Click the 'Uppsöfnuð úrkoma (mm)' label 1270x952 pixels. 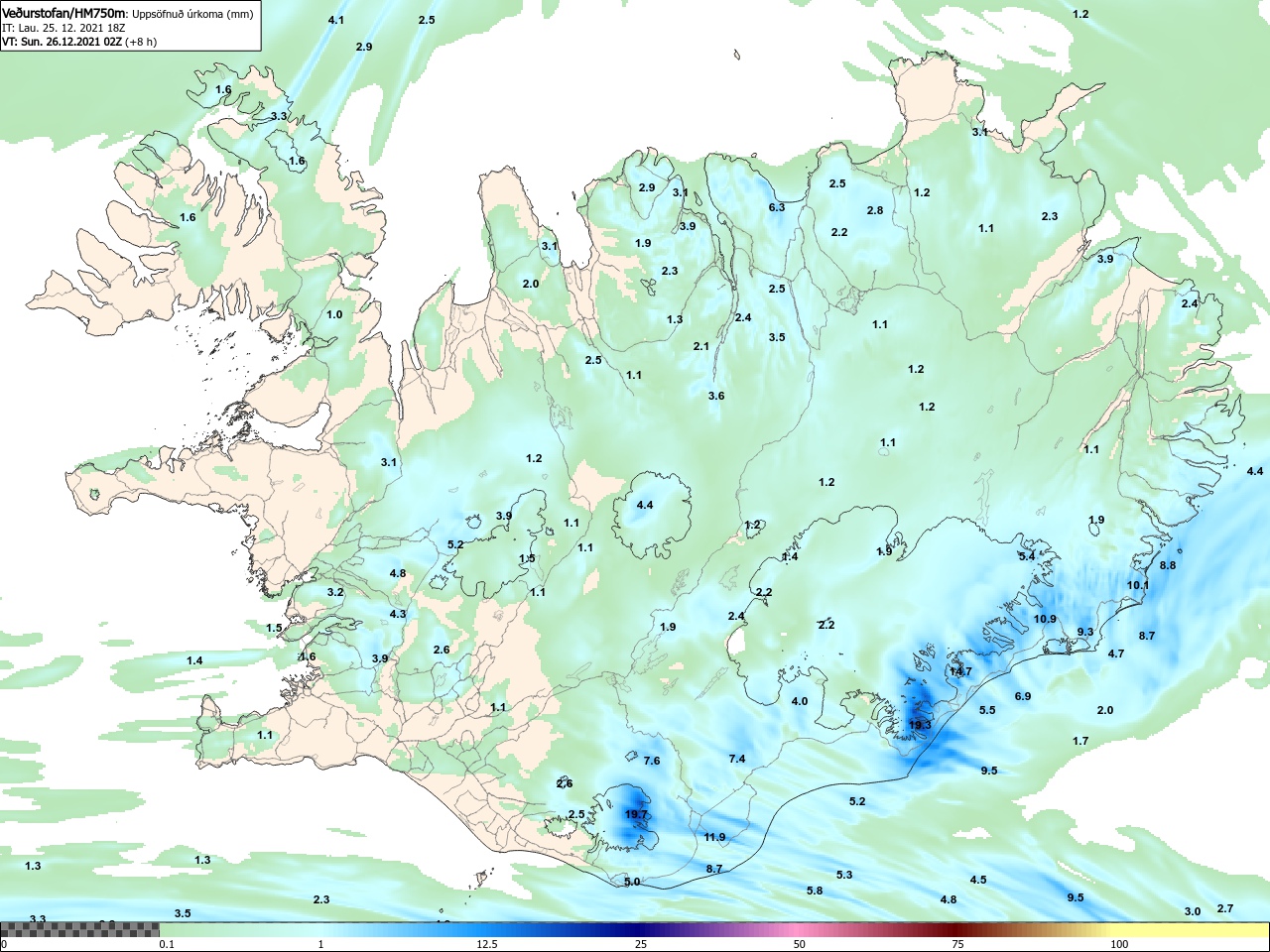(x=192, y=15)
